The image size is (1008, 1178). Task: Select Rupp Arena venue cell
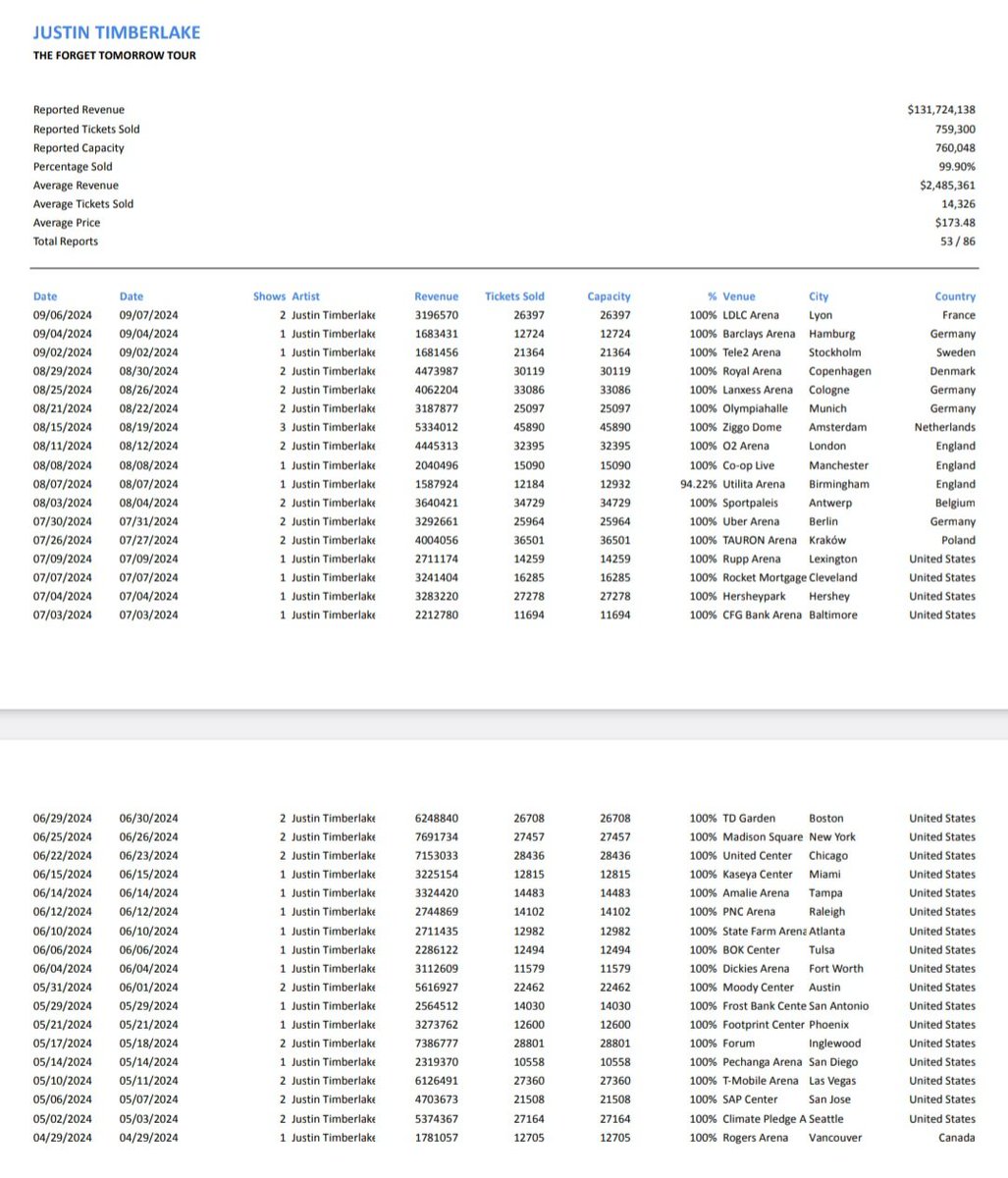752,559
